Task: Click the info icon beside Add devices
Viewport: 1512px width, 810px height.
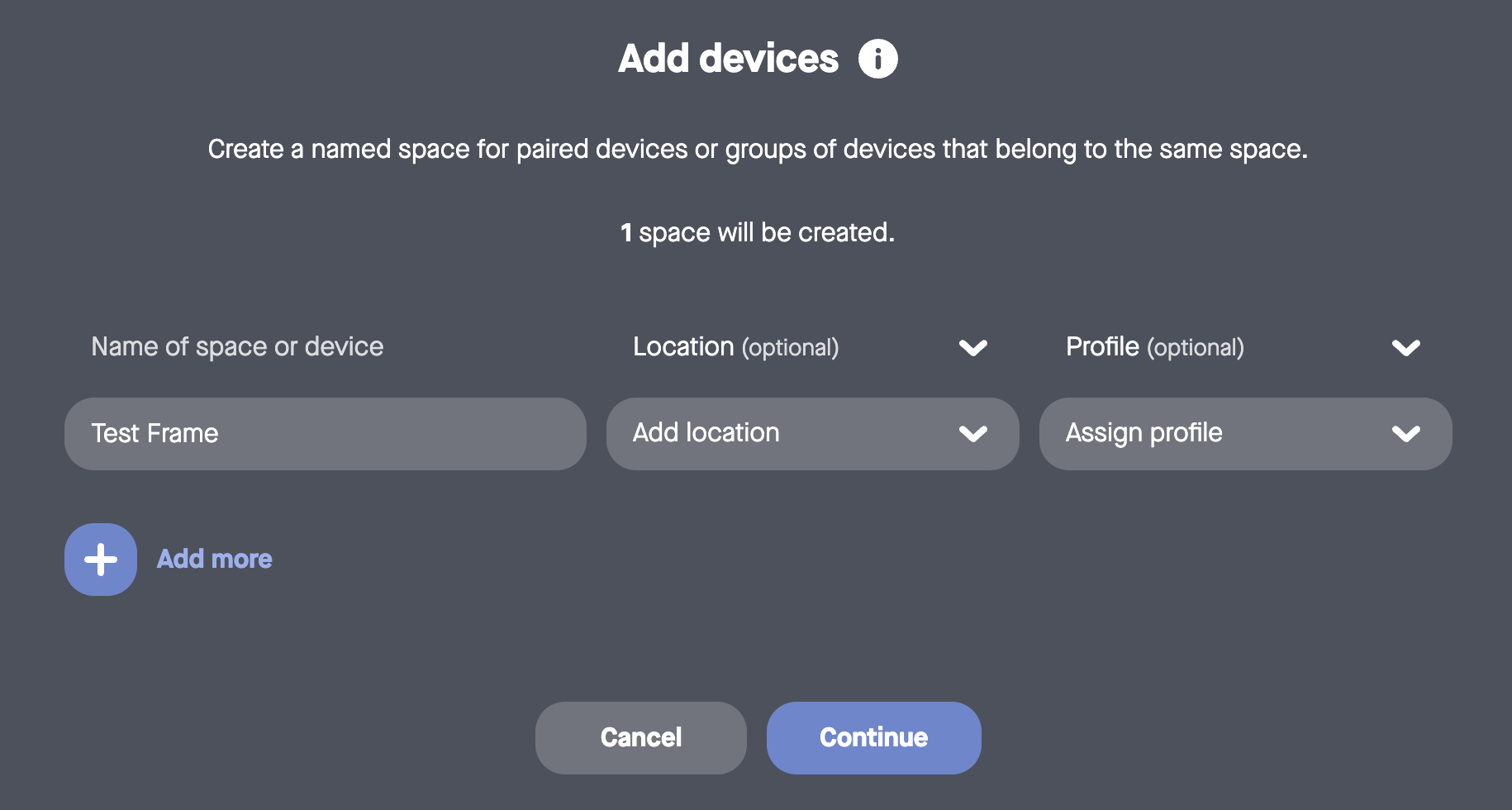Action: coord(877,59)
